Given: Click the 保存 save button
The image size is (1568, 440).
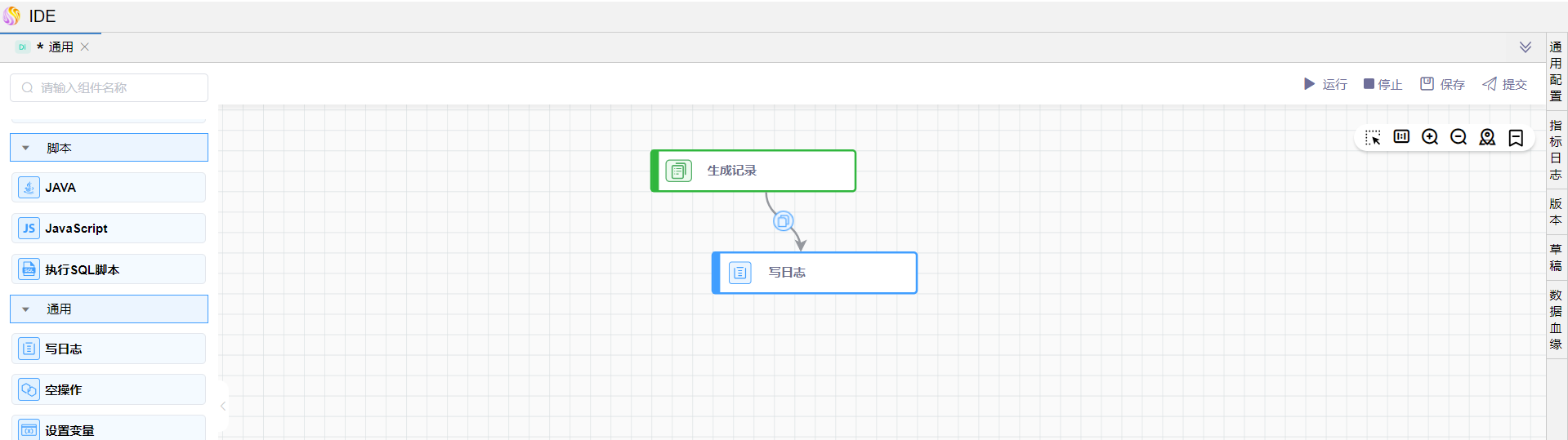Looking at the screenshot, I should pyautogui.click(x=1442, y=84).
